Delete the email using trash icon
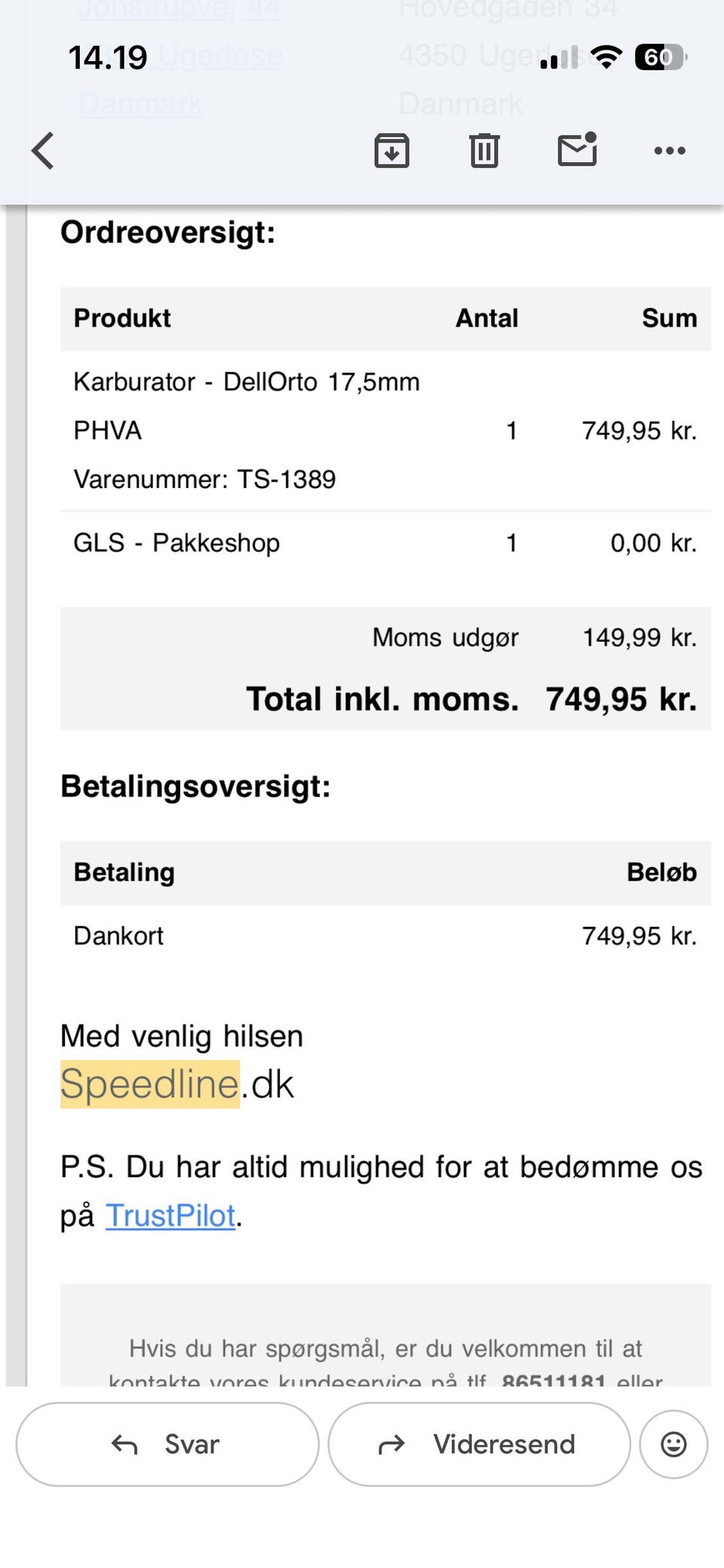 [484, 151]
